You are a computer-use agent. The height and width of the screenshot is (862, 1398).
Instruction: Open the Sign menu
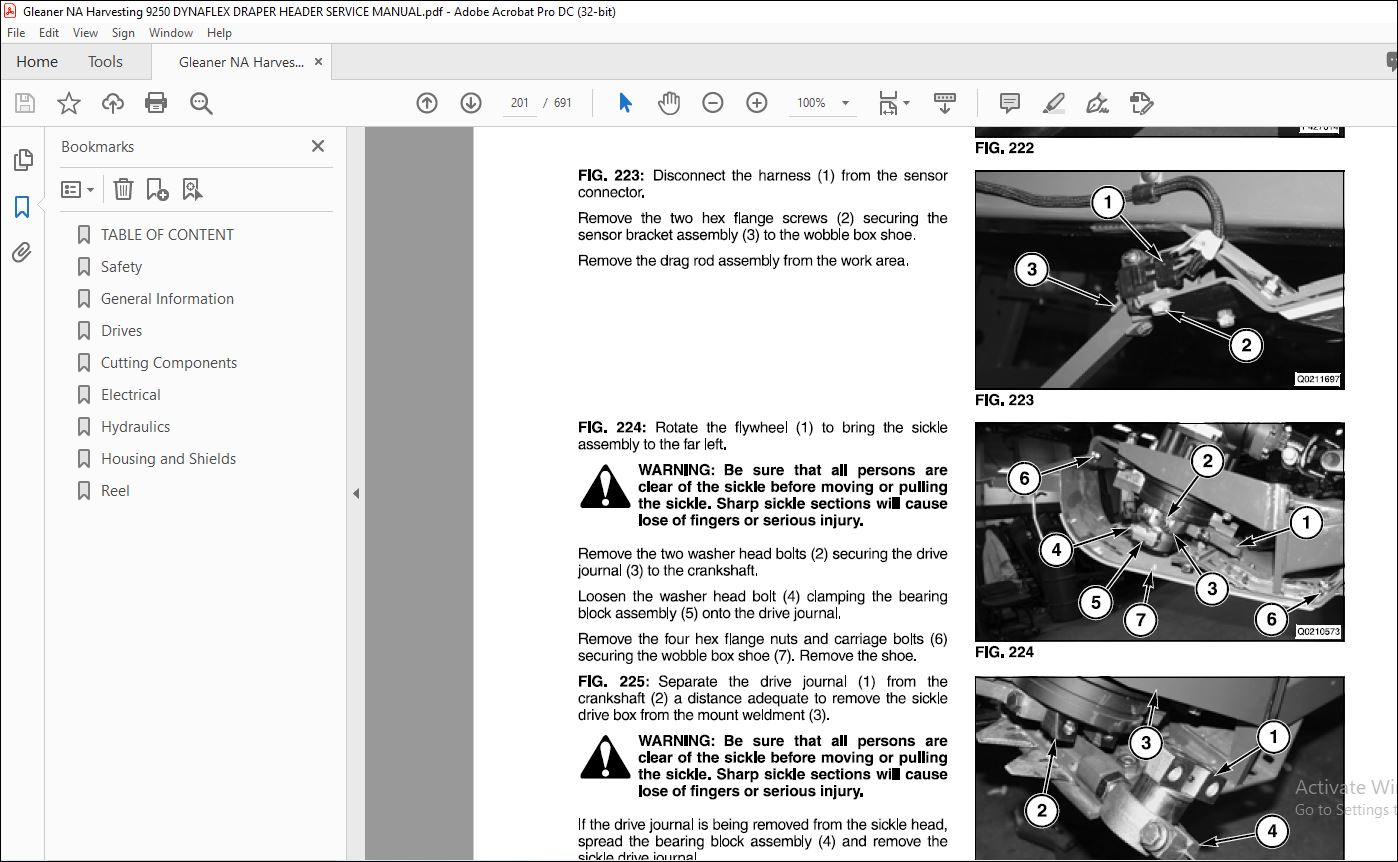point(123,33)
